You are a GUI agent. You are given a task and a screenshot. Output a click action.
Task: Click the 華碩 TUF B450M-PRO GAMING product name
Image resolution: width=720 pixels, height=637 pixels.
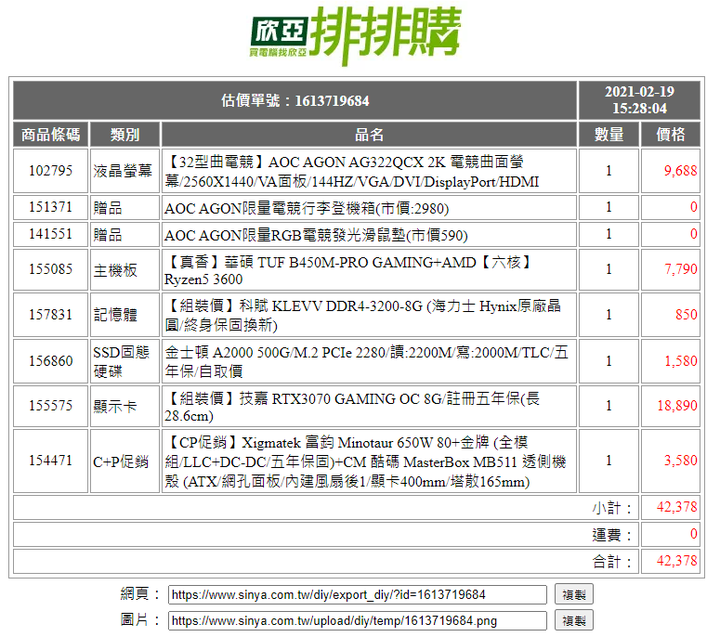350,270
